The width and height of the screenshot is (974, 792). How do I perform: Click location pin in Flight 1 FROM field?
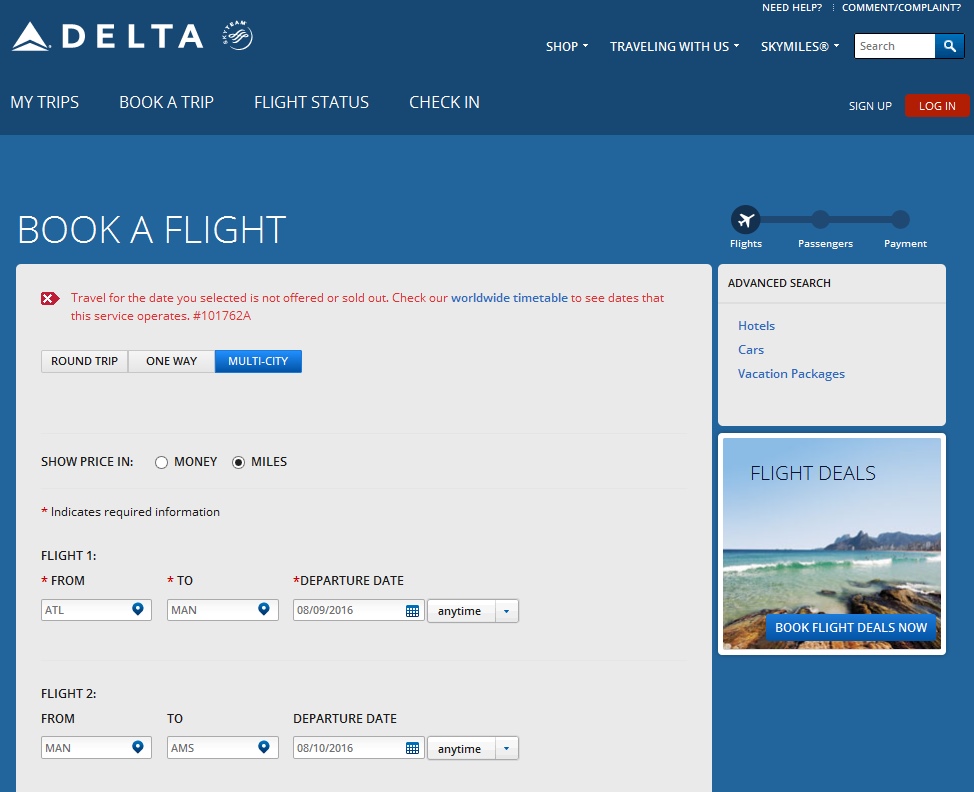pos(138,609)
